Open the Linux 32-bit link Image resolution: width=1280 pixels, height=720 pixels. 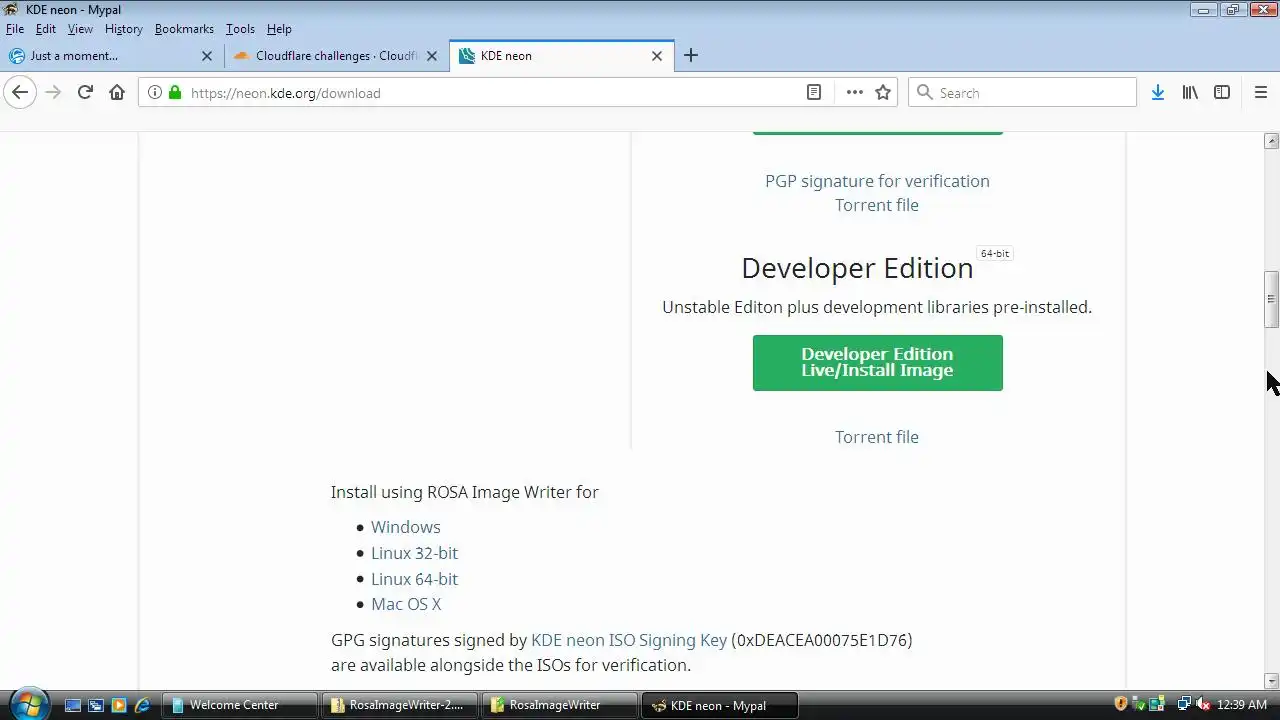[x=414, y=553]
